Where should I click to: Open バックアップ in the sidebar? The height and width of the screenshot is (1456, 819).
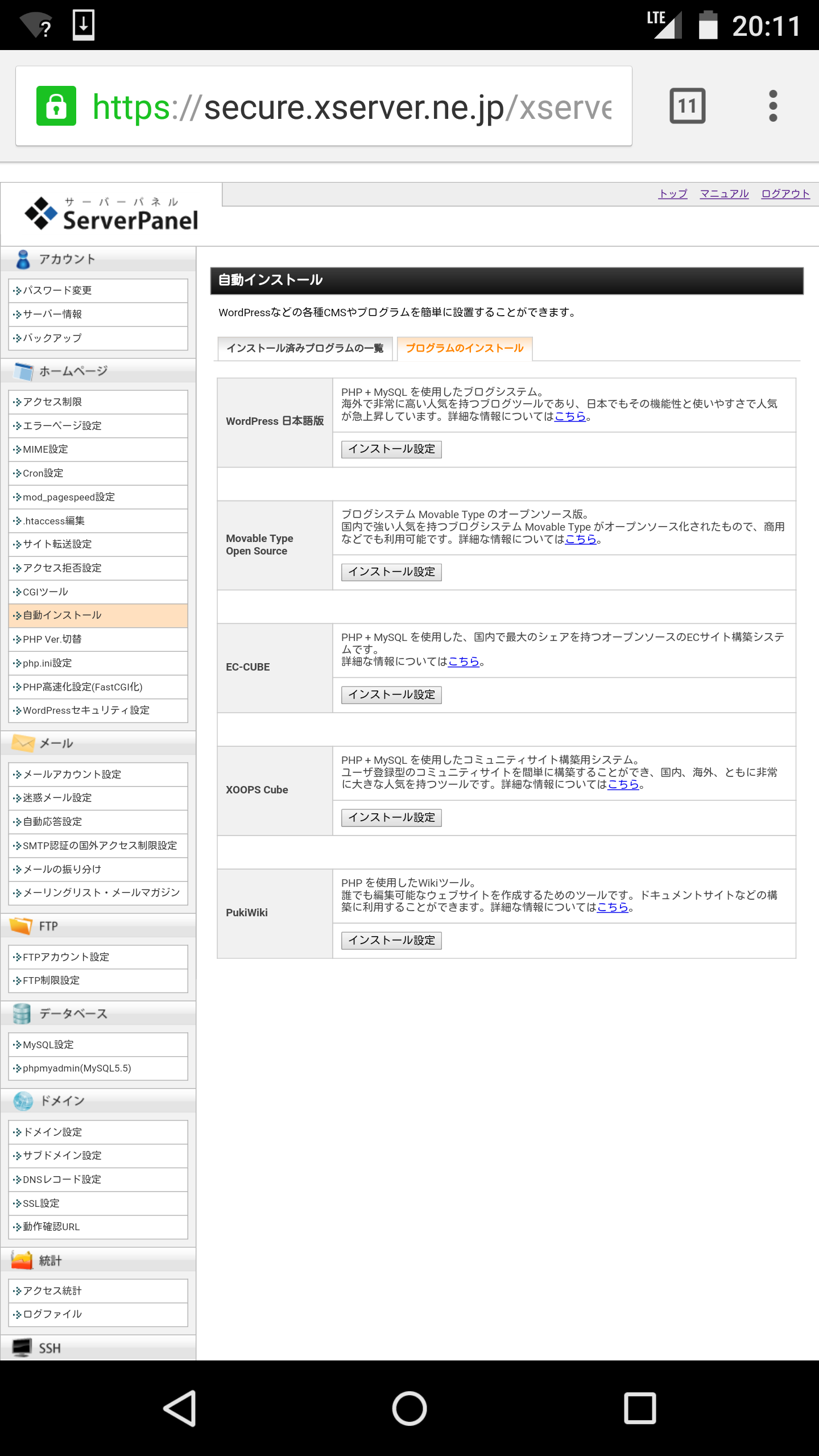tap(98, 338)
